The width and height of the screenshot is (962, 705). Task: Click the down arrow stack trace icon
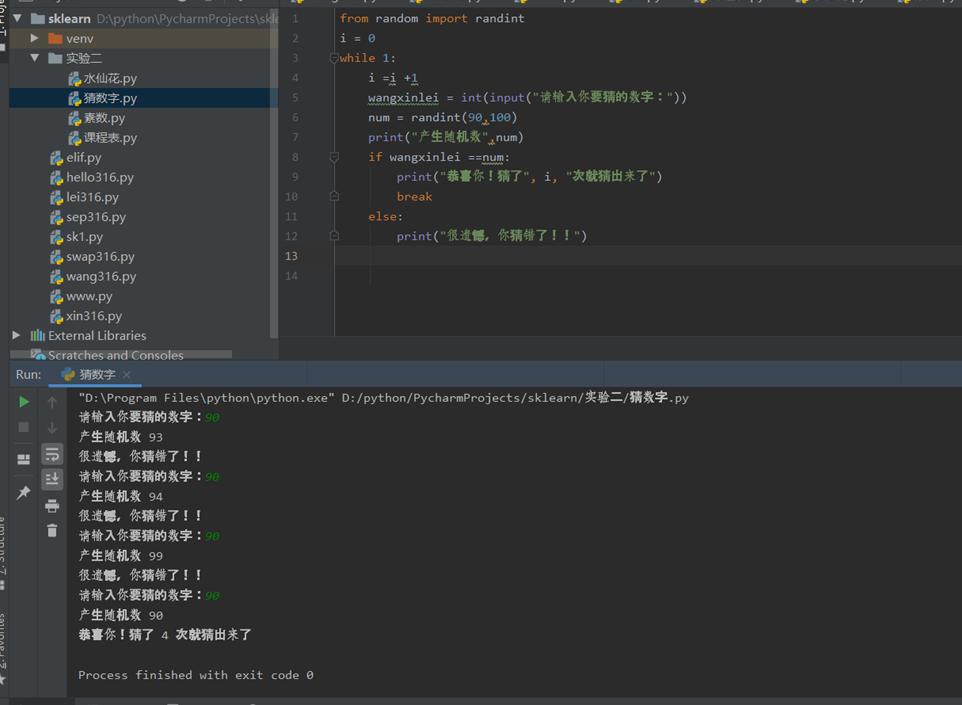52,427
